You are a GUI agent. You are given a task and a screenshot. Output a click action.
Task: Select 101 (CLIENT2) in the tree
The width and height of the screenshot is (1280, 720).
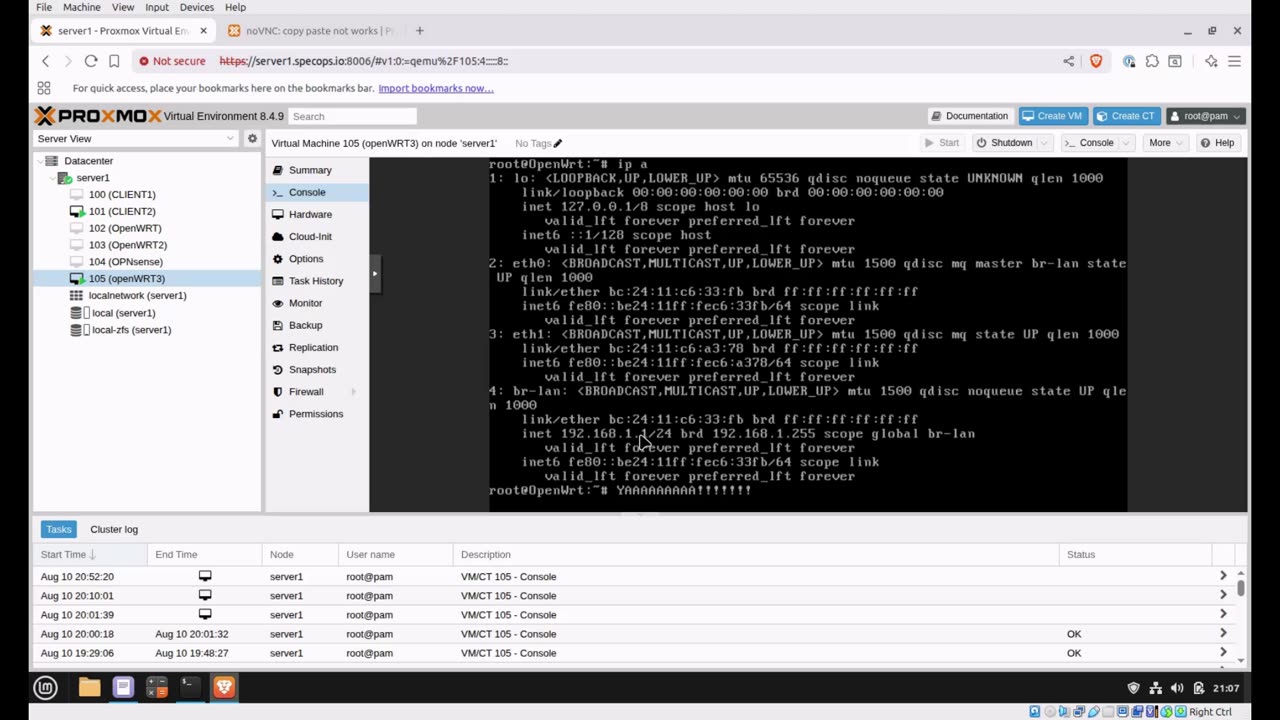pyautogui.click(x=122, y=212)
